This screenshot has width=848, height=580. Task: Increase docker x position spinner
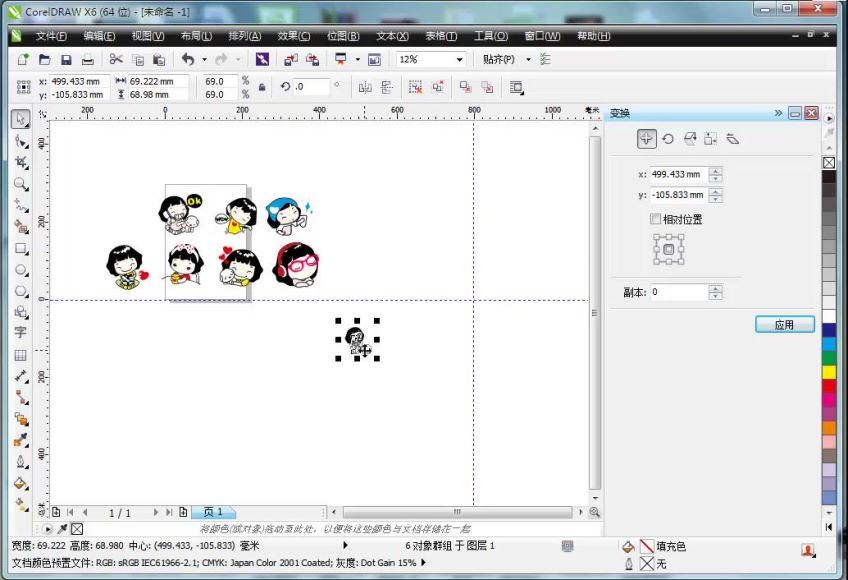click(x=716, y=171)
